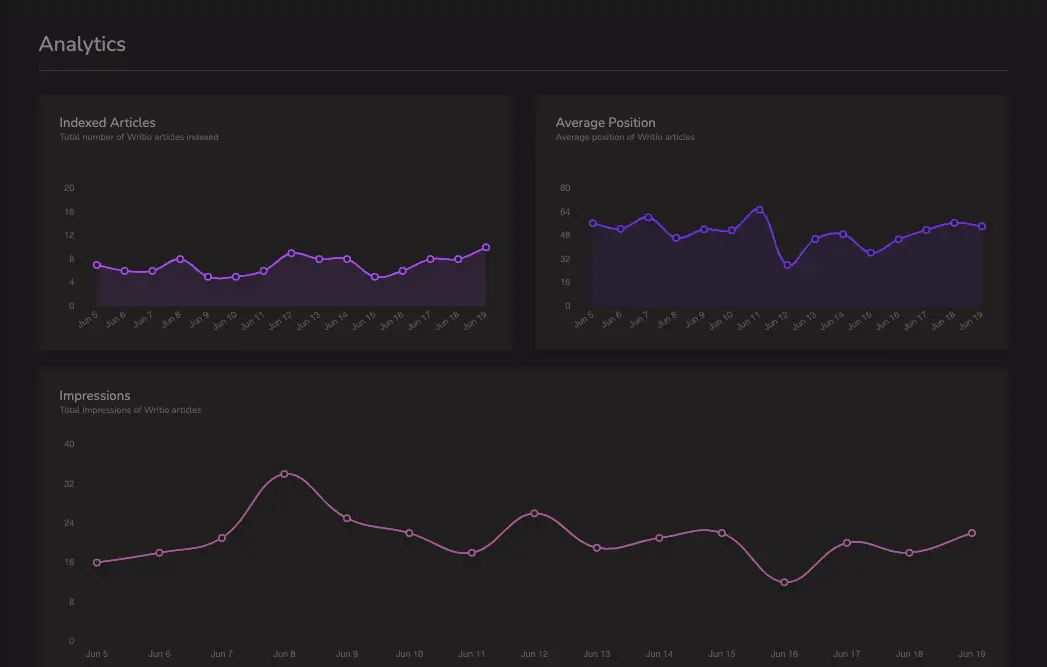
Task: Select the Jun 19 point on Average Position
Action: click(982, 226)
